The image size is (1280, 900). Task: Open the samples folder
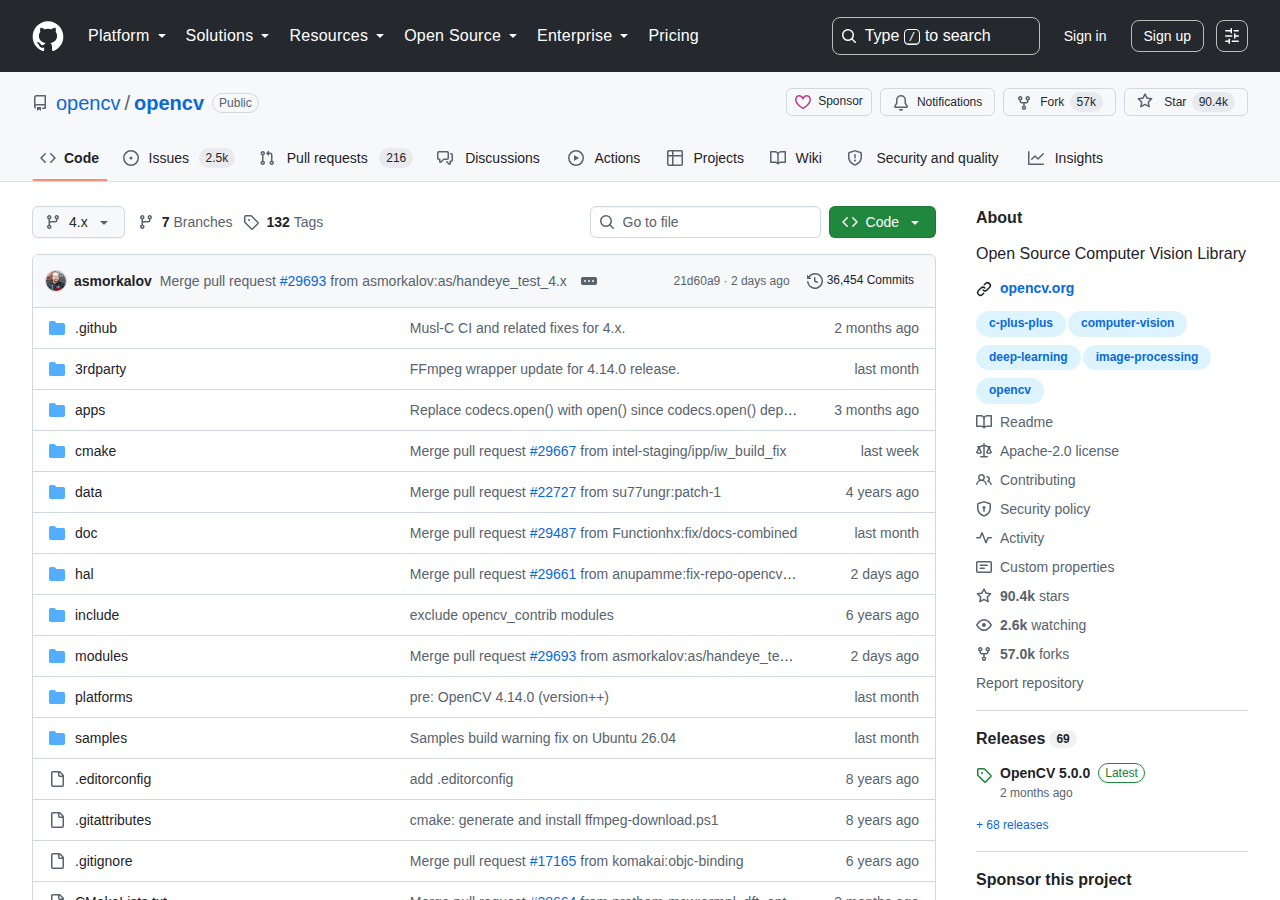(x=101, y=738)
